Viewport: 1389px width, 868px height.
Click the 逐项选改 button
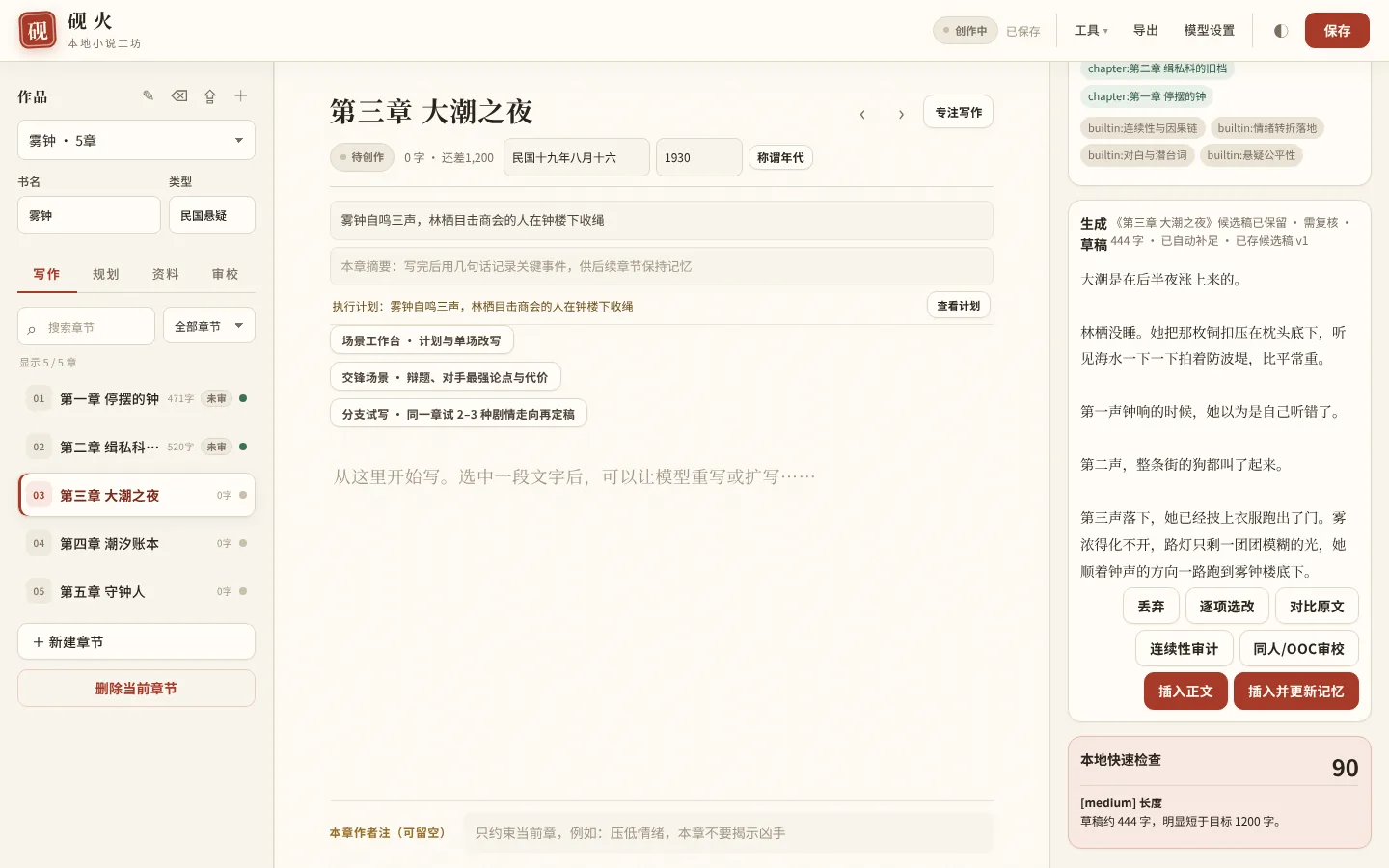point(1227,607)
